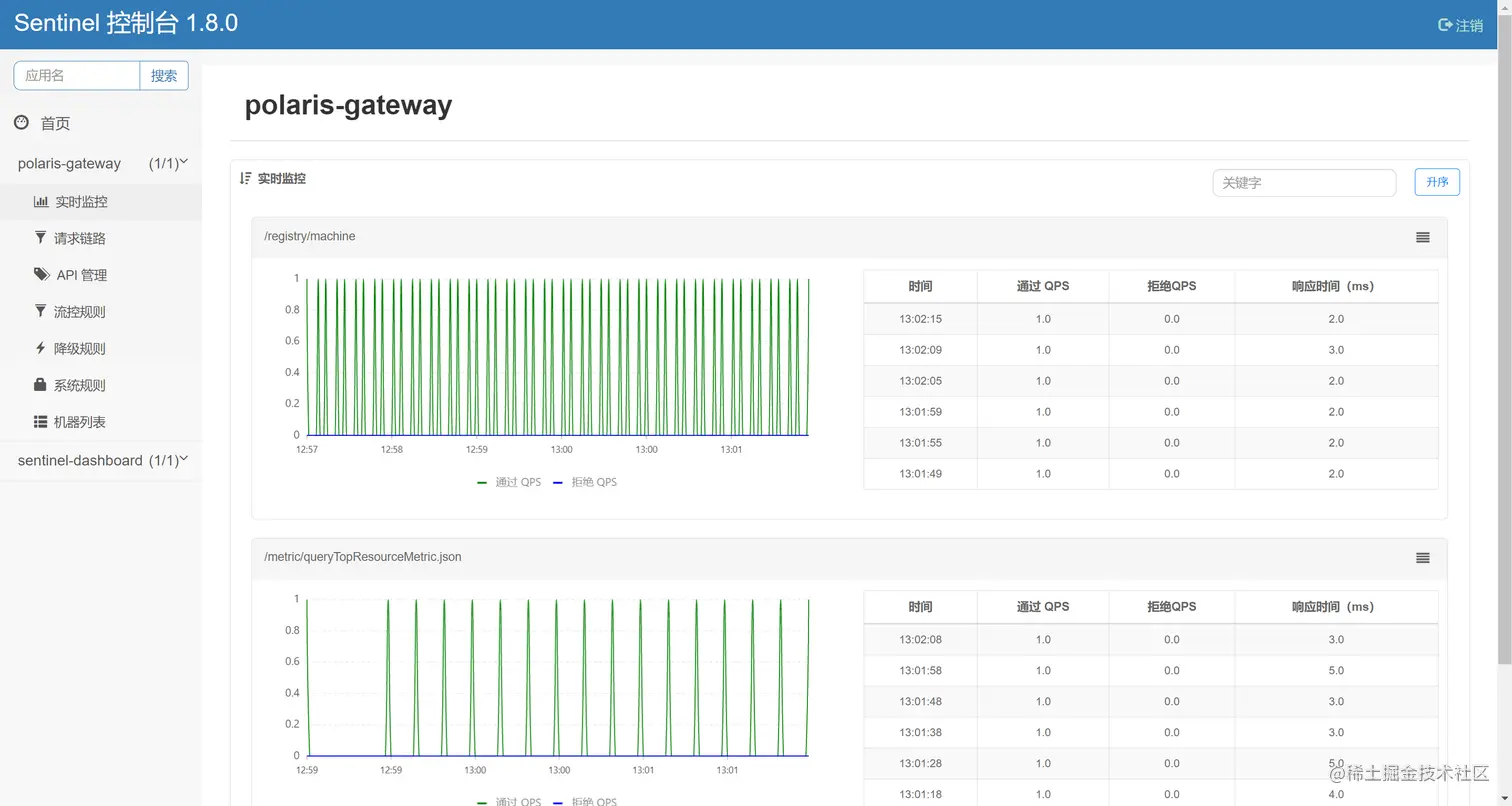Click the tags icon beside API 管理
1512x806 pixels.
(41, 274)
